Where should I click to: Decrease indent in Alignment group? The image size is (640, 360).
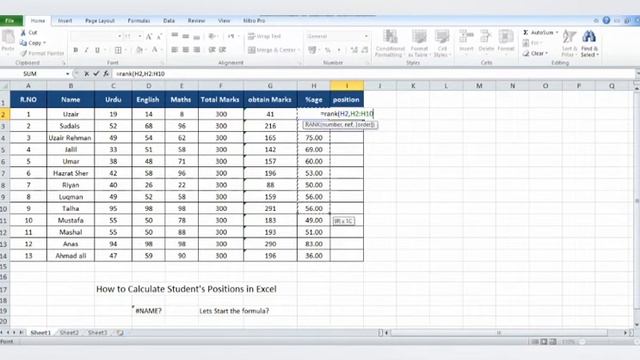tap(212, 50)
